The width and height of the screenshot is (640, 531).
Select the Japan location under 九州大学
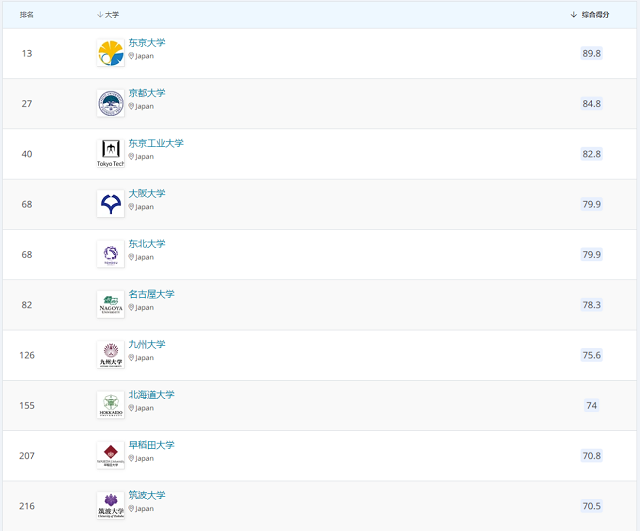(x=141, y=358)
